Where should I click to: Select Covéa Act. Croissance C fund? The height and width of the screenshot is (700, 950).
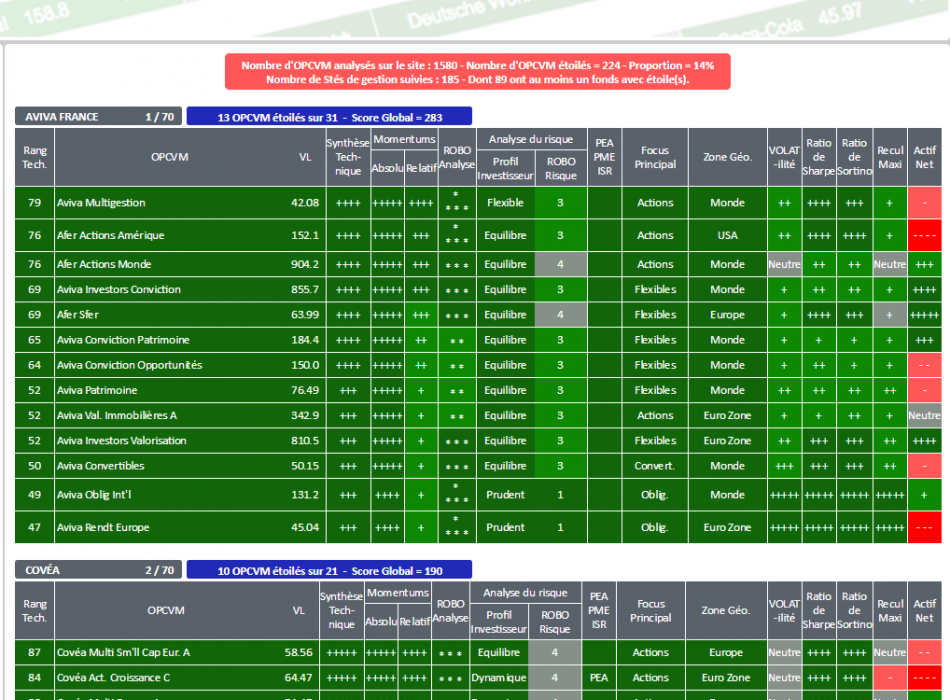point(113,678)
